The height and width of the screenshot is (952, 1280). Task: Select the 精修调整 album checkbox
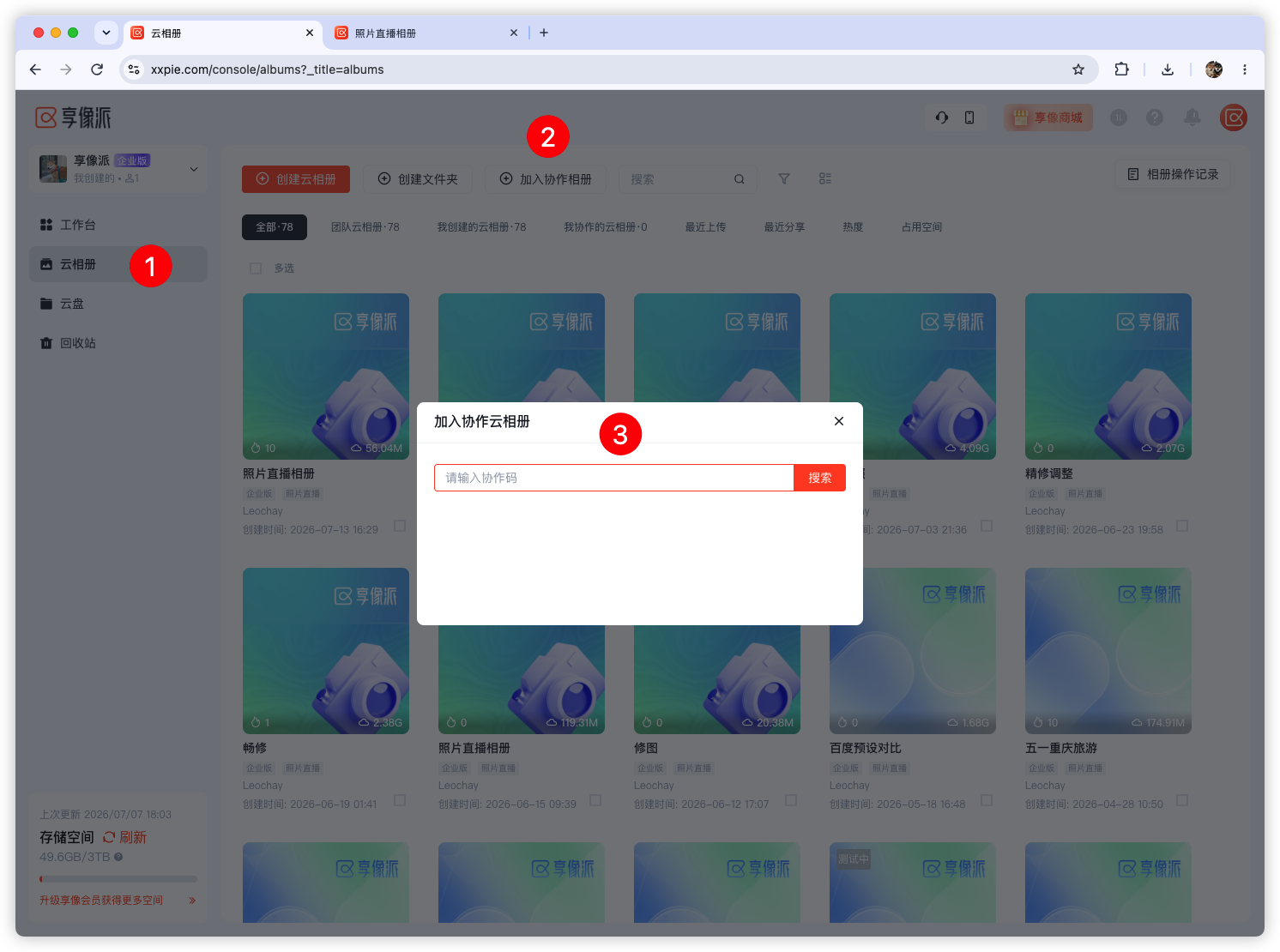[x=1182, y=526]
